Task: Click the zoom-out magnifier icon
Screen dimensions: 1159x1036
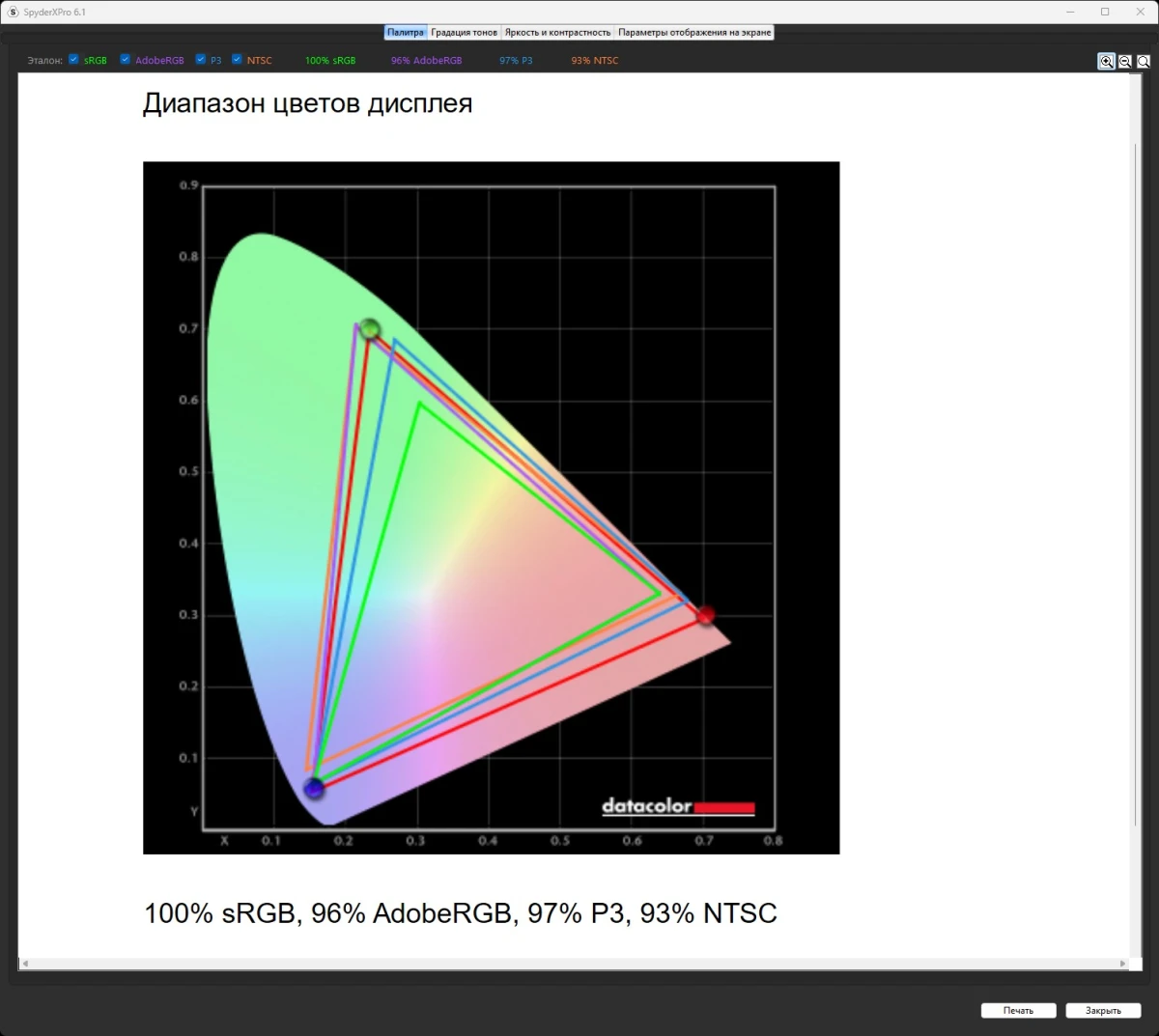Action: click(x=1125, y=61)
